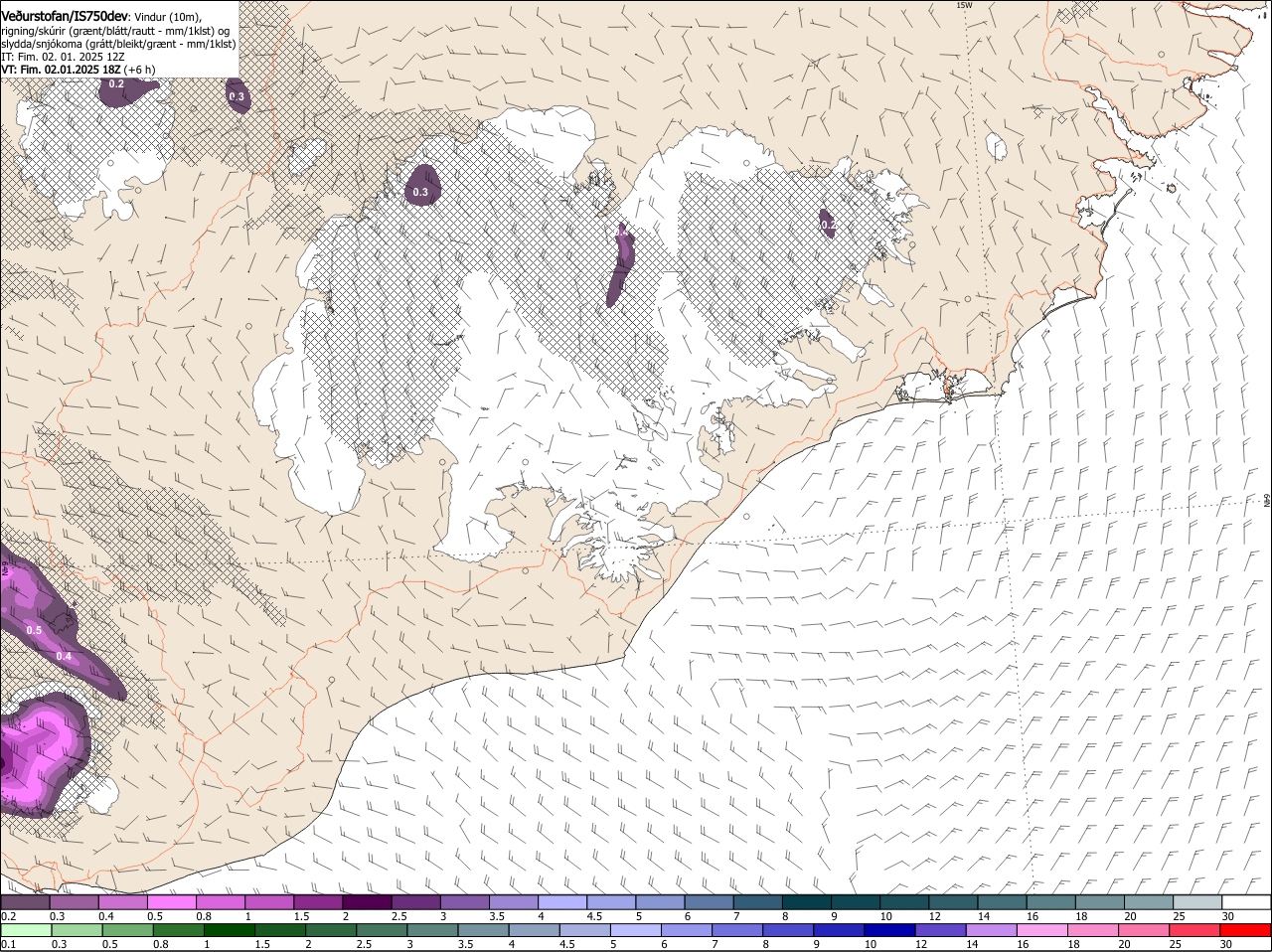This screenshot has width=1272, height=952.
Task: Pick the dark teal 9–10 swatch, top row
Action: pyautogui.click(x=856, y=902)
